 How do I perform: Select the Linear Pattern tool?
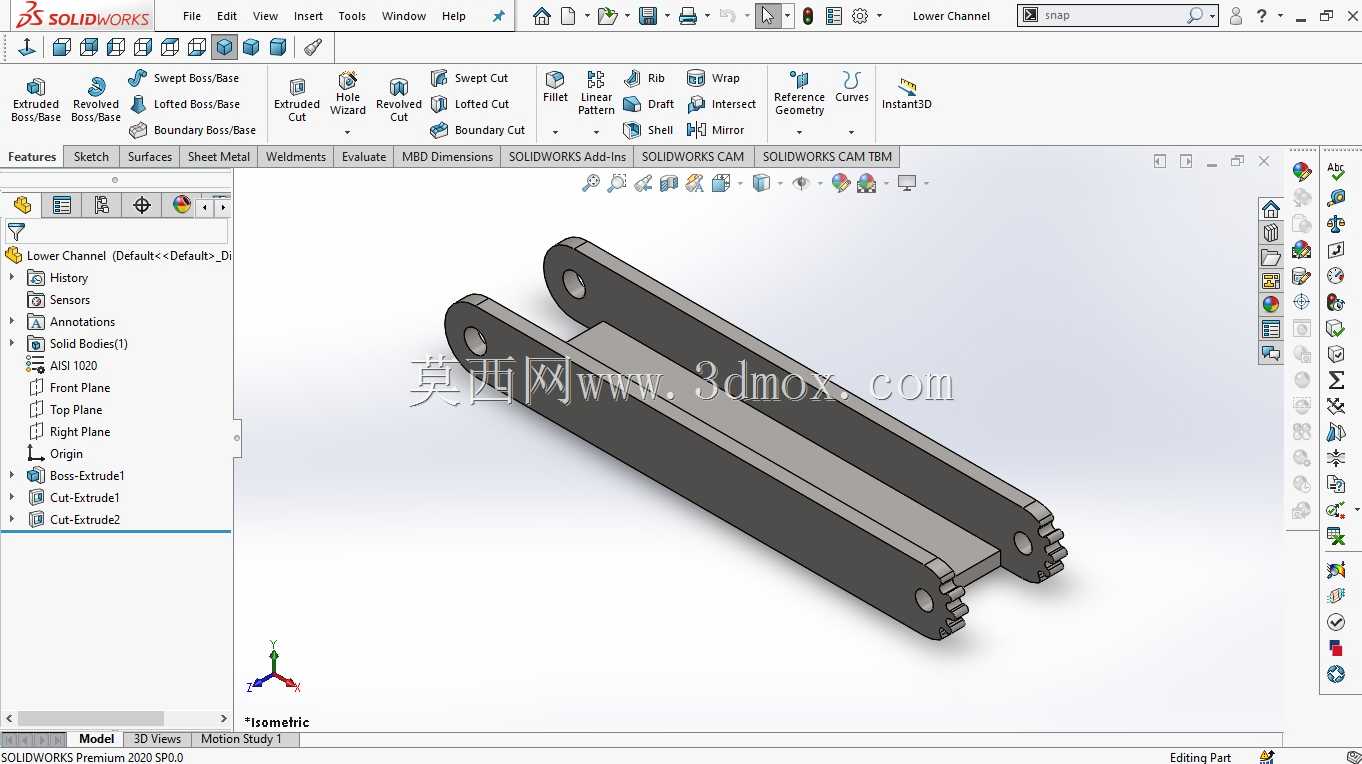[596, 93]
